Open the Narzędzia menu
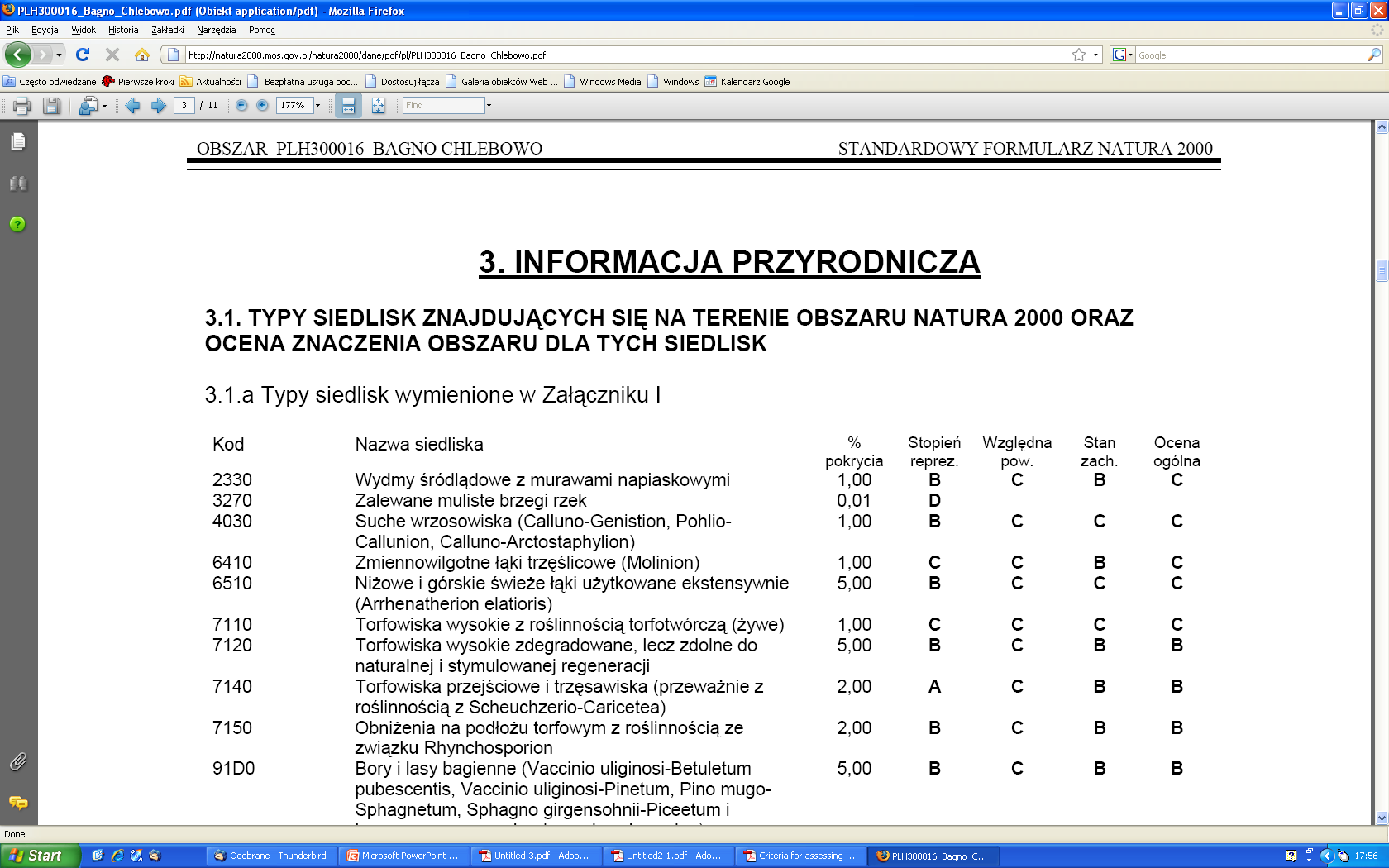Viewport: 1389px width, 868px height. click(216, 30)
